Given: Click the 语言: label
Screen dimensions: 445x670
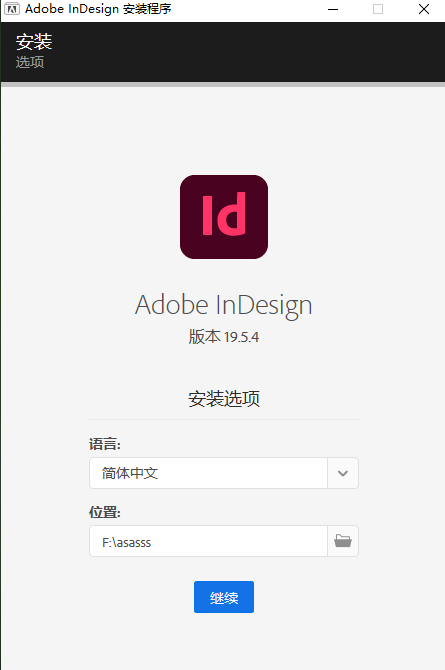Looking at the screenshot, I should point(105,444).
